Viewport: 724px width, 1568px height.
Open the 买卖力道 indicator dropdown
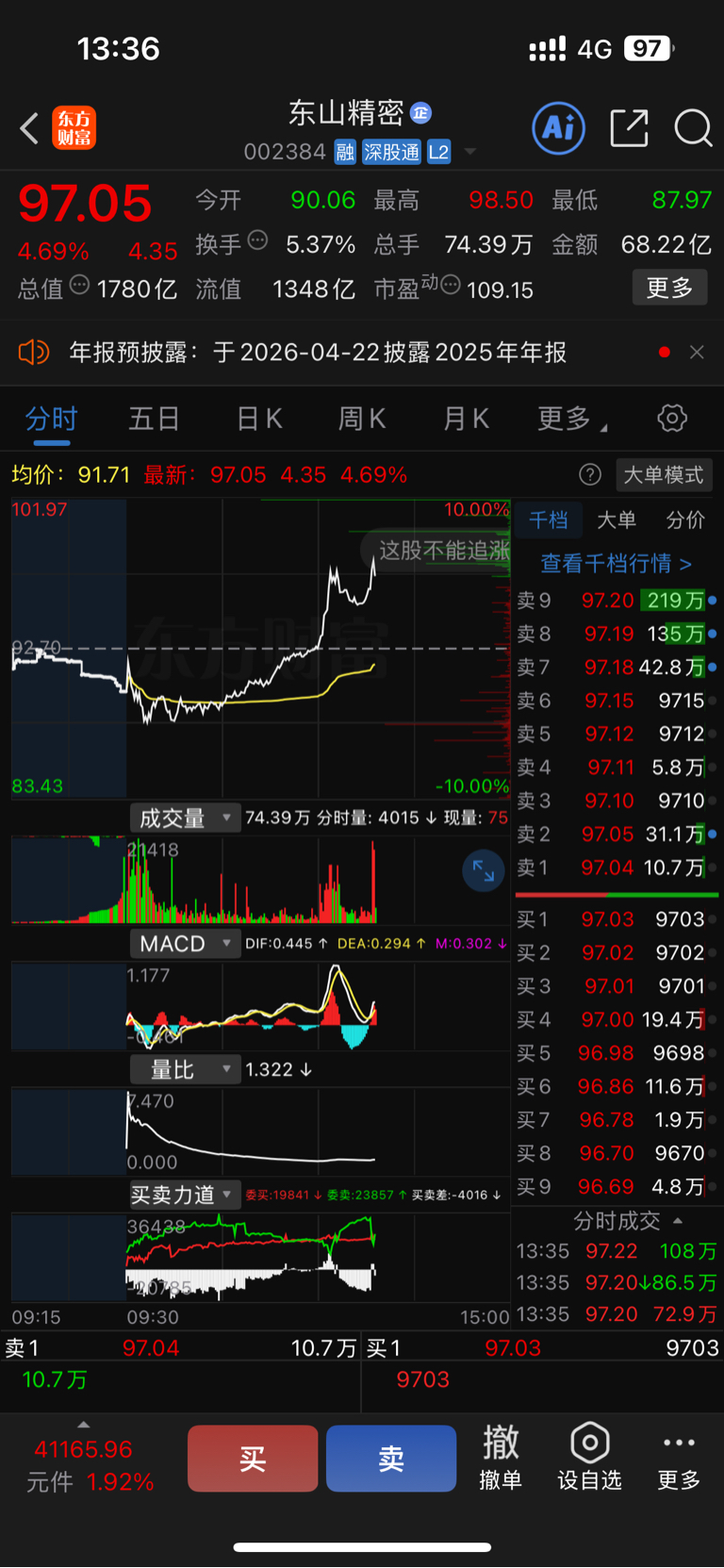185,1195
